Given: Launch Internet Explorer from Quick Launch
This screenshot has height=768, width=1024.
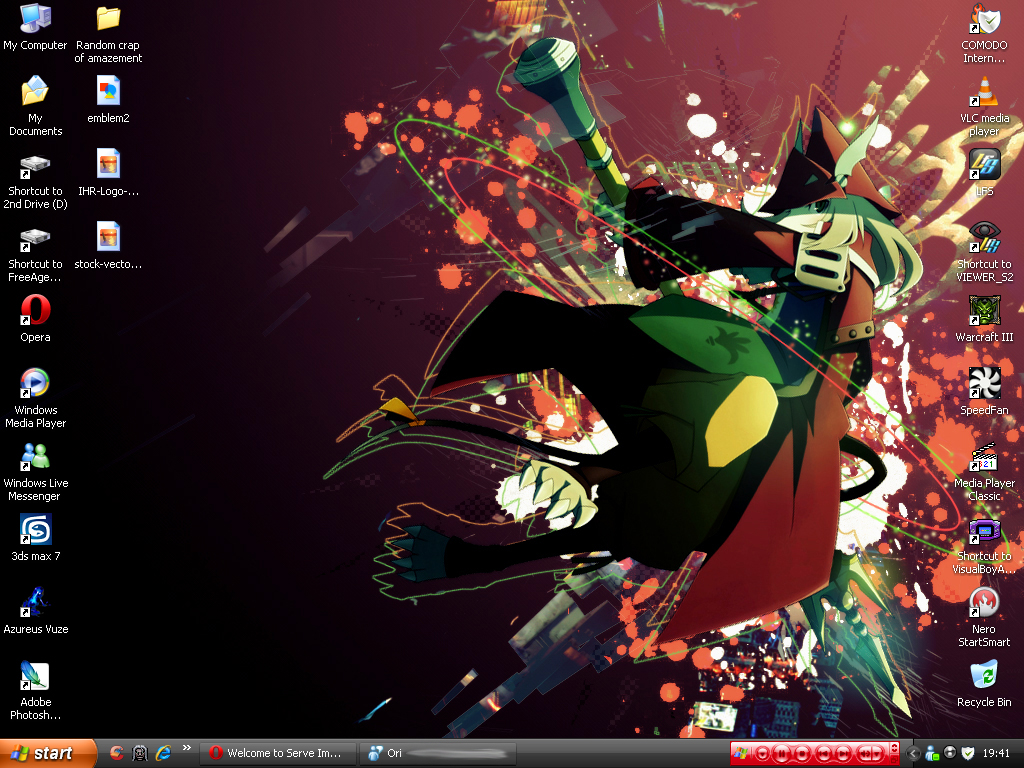Looking at the screenshot, I should [163, 753].
